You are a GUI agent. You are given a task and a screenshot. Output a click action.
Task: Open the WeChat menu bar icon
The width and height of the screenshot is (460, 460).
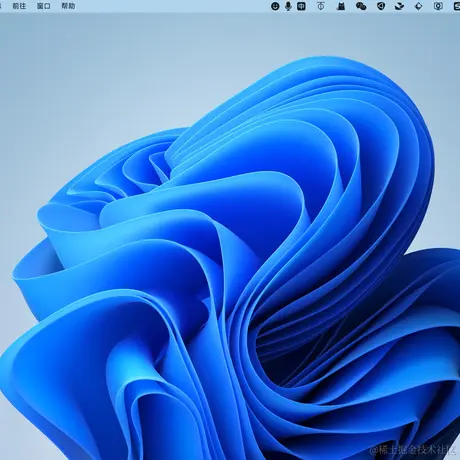click(x=361, y=6)
